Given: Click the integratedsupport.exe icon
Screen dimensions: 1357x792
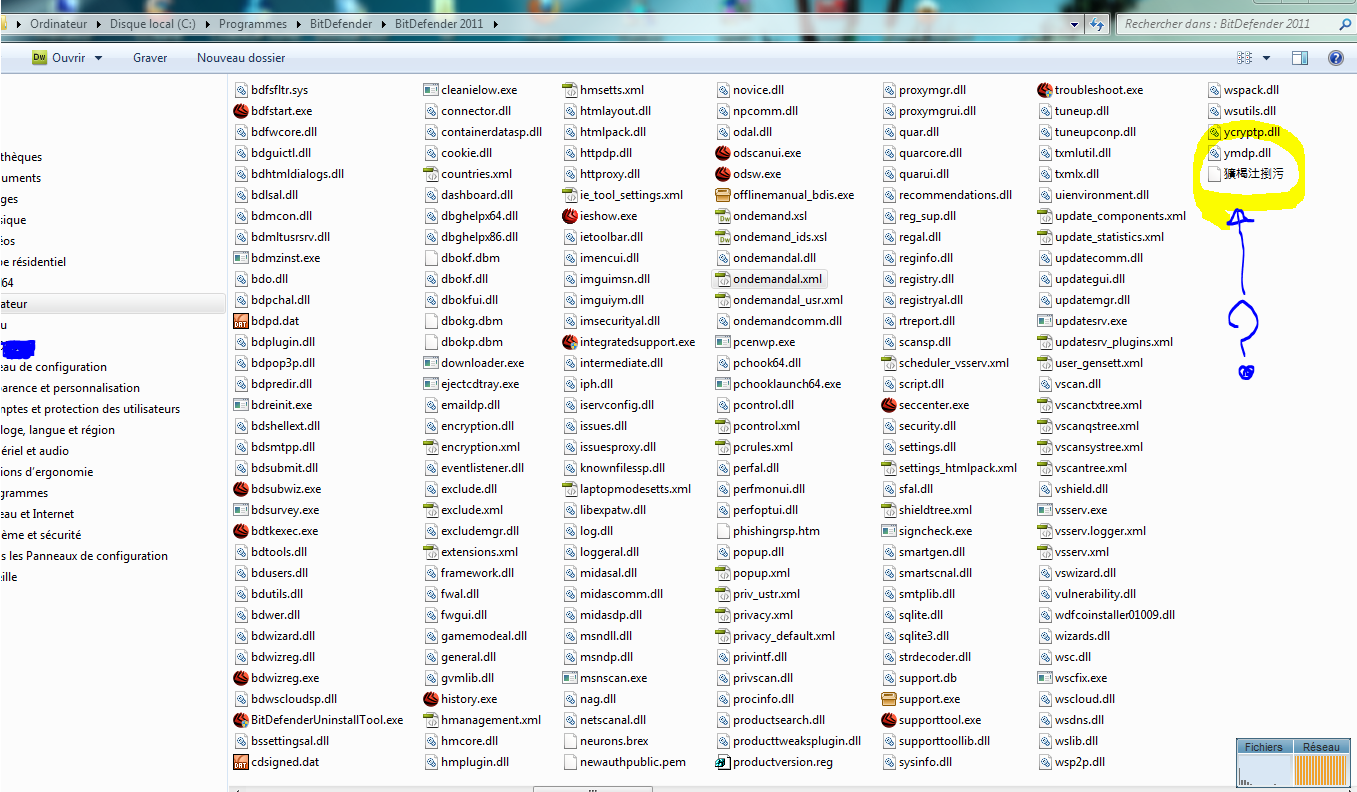Looking at the screenshot, I should pos(570,342).
